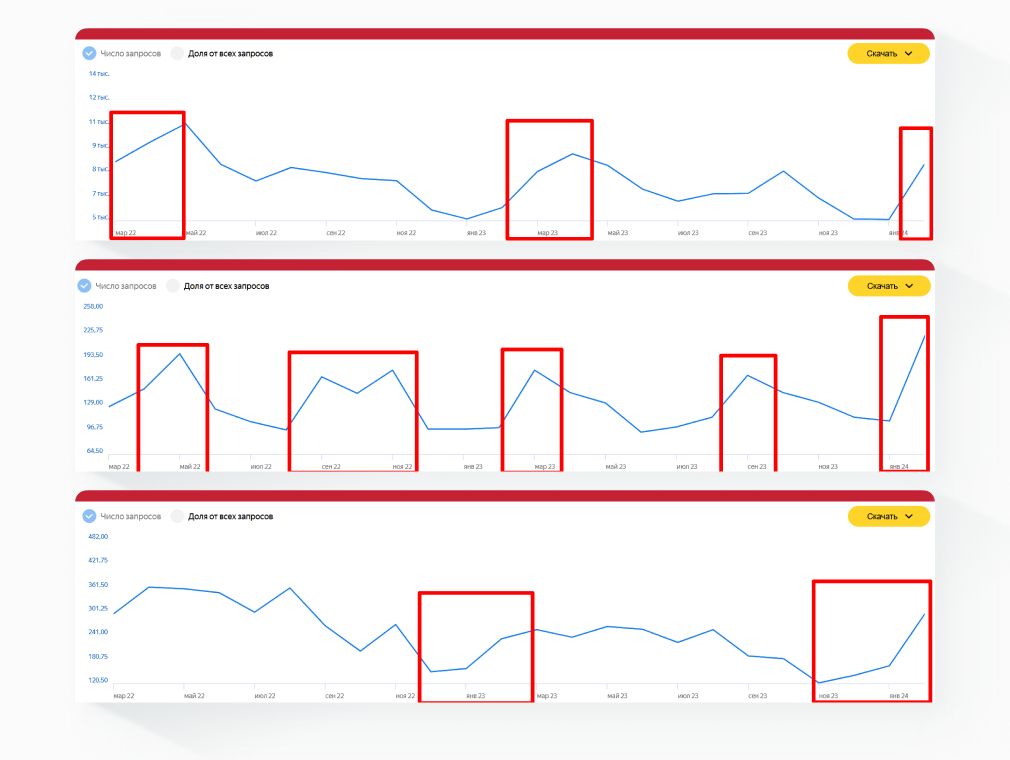
Task: Click the "Скачать" button text on the first chart
Action: pyautogui.click(x=881, y=54)
